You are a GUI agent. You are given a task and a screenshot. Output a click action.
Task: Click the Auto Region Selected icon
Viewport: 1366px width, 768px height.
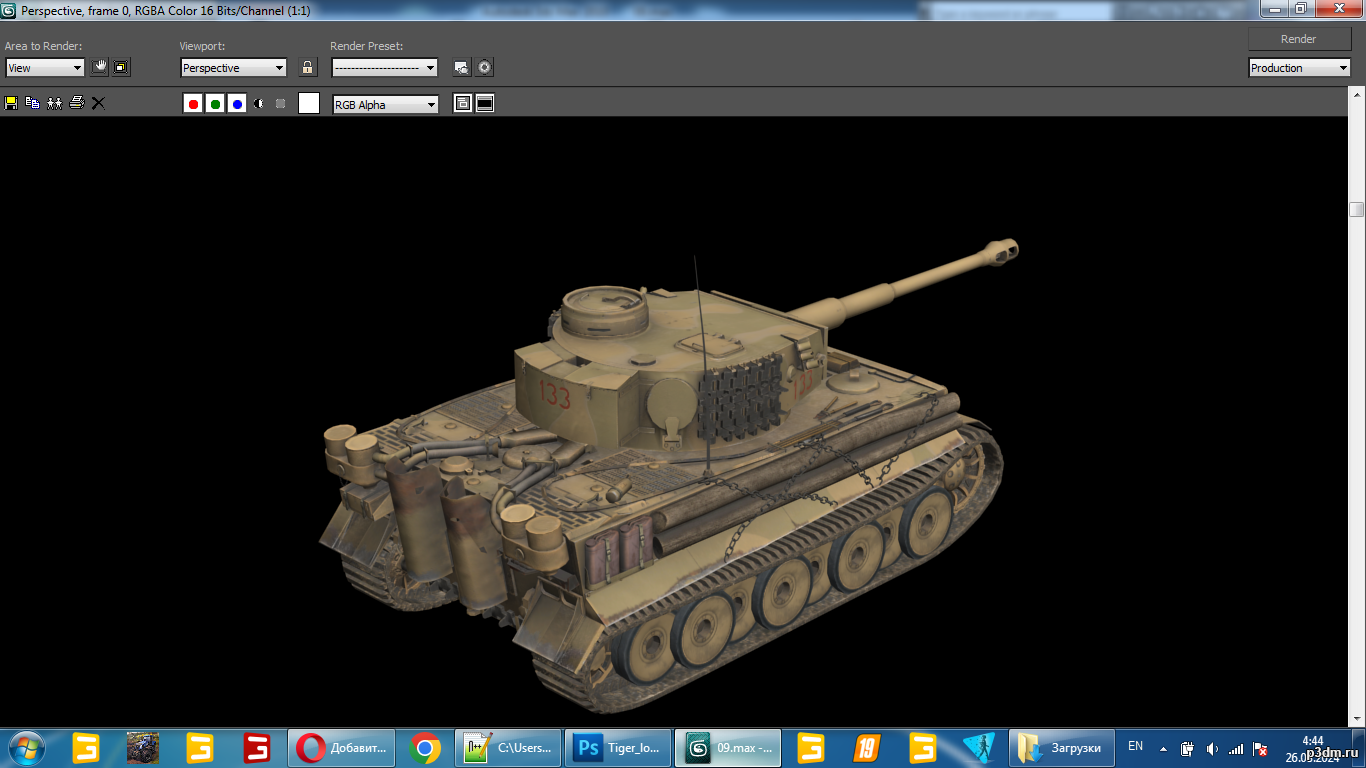[121, 68]
